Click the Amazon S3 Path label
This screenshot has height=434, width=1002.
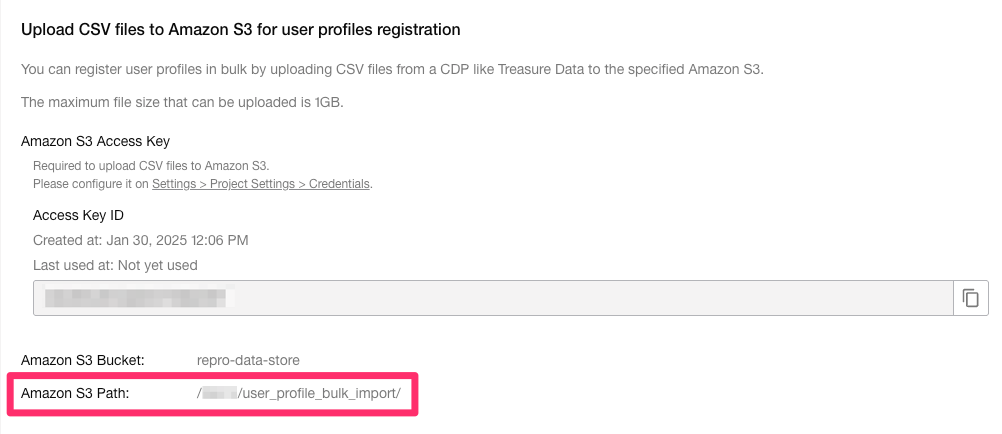coord(75,394)
